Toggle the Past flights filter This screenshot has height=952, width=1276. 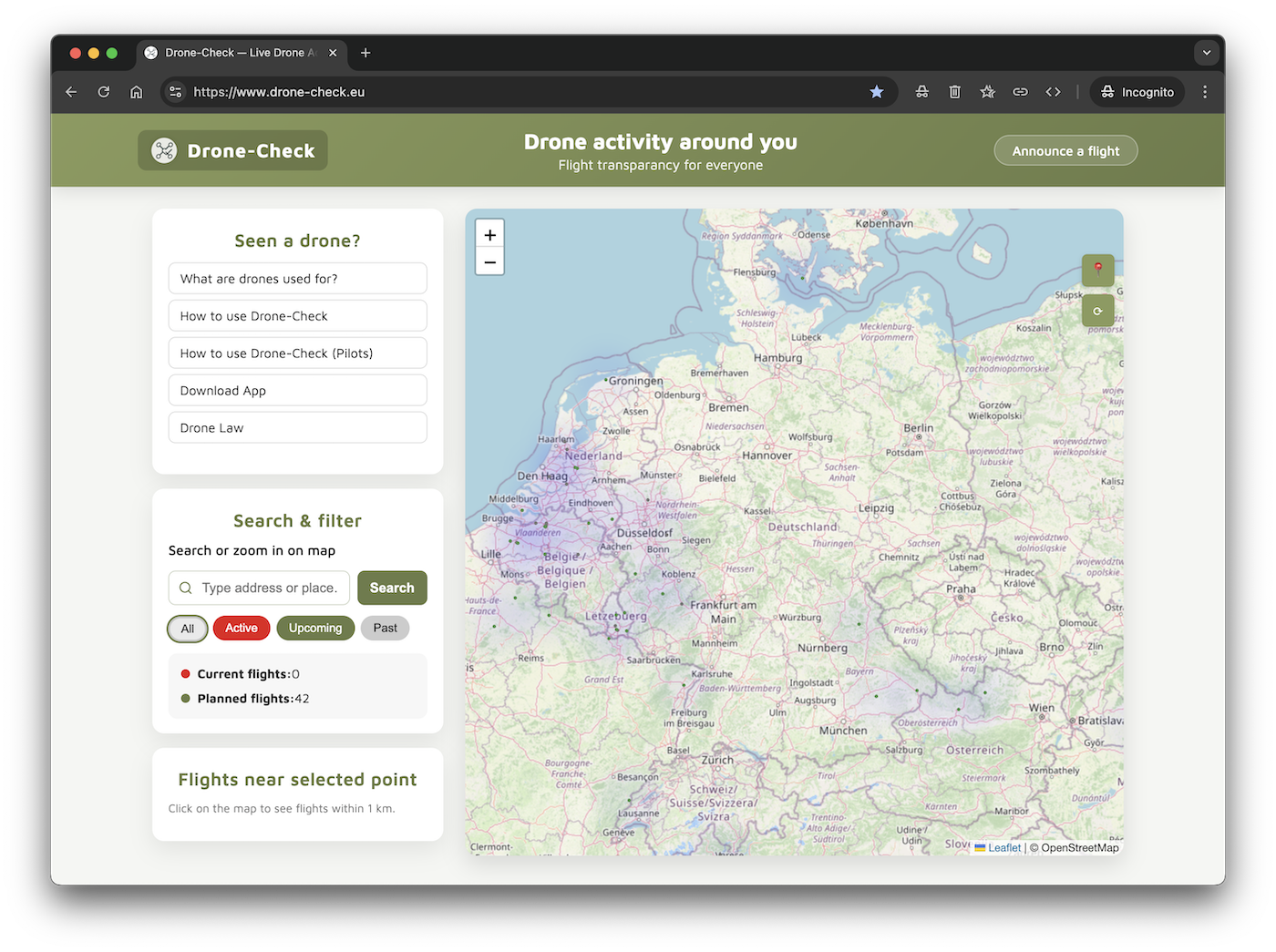pyautogui.click(x=385, y=628)
